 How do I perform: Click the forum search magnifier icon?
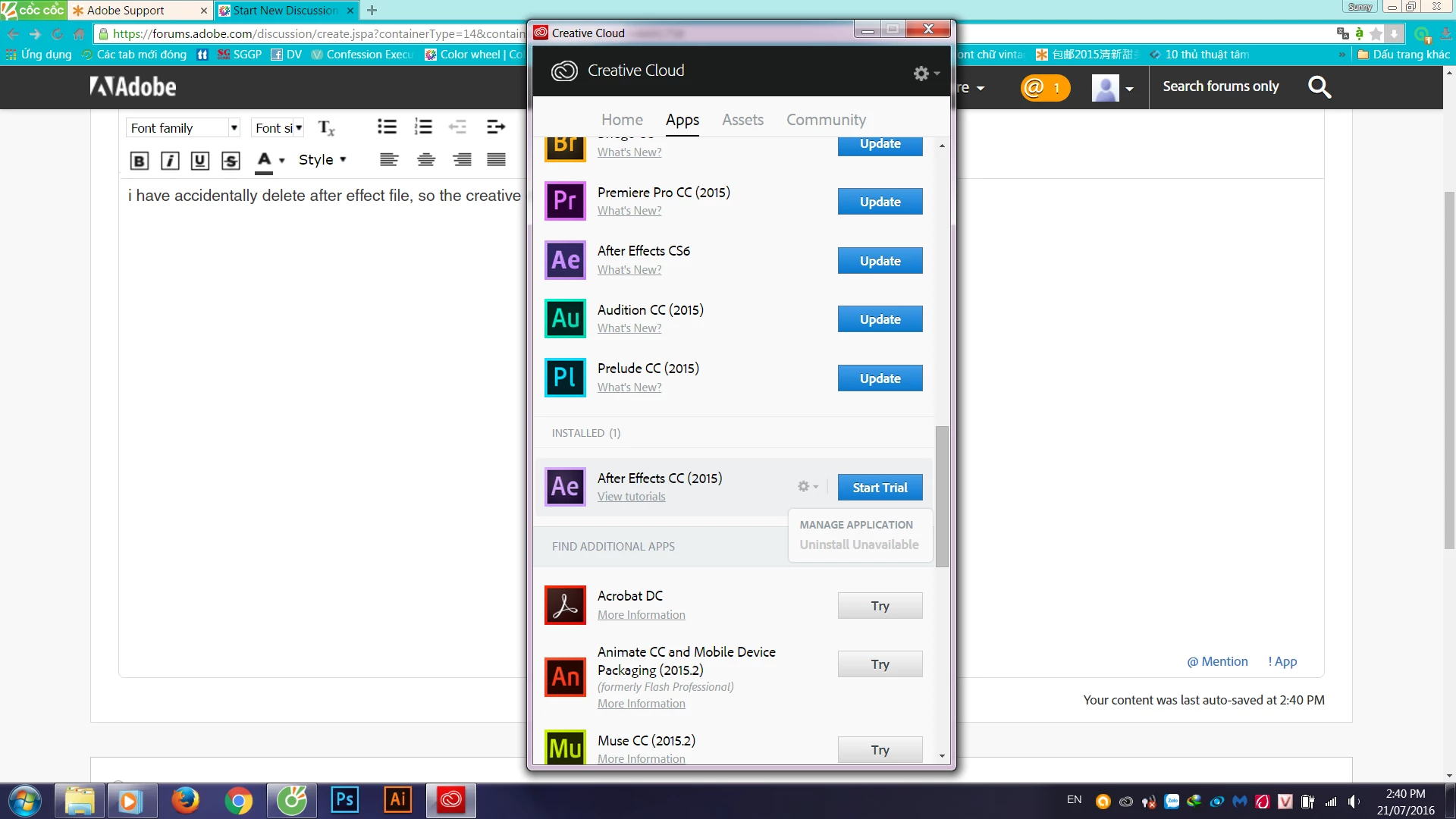1319,87
